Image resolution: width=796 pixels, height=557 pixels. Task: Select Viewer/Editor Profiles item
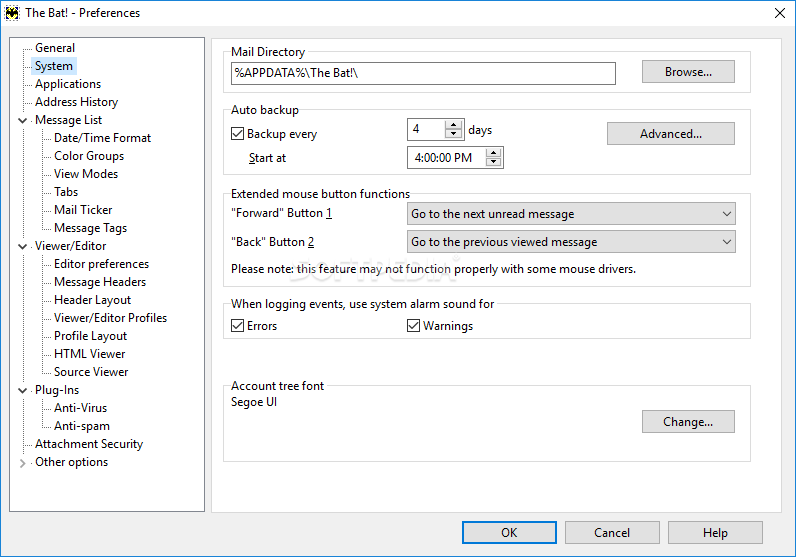(111, 318)
